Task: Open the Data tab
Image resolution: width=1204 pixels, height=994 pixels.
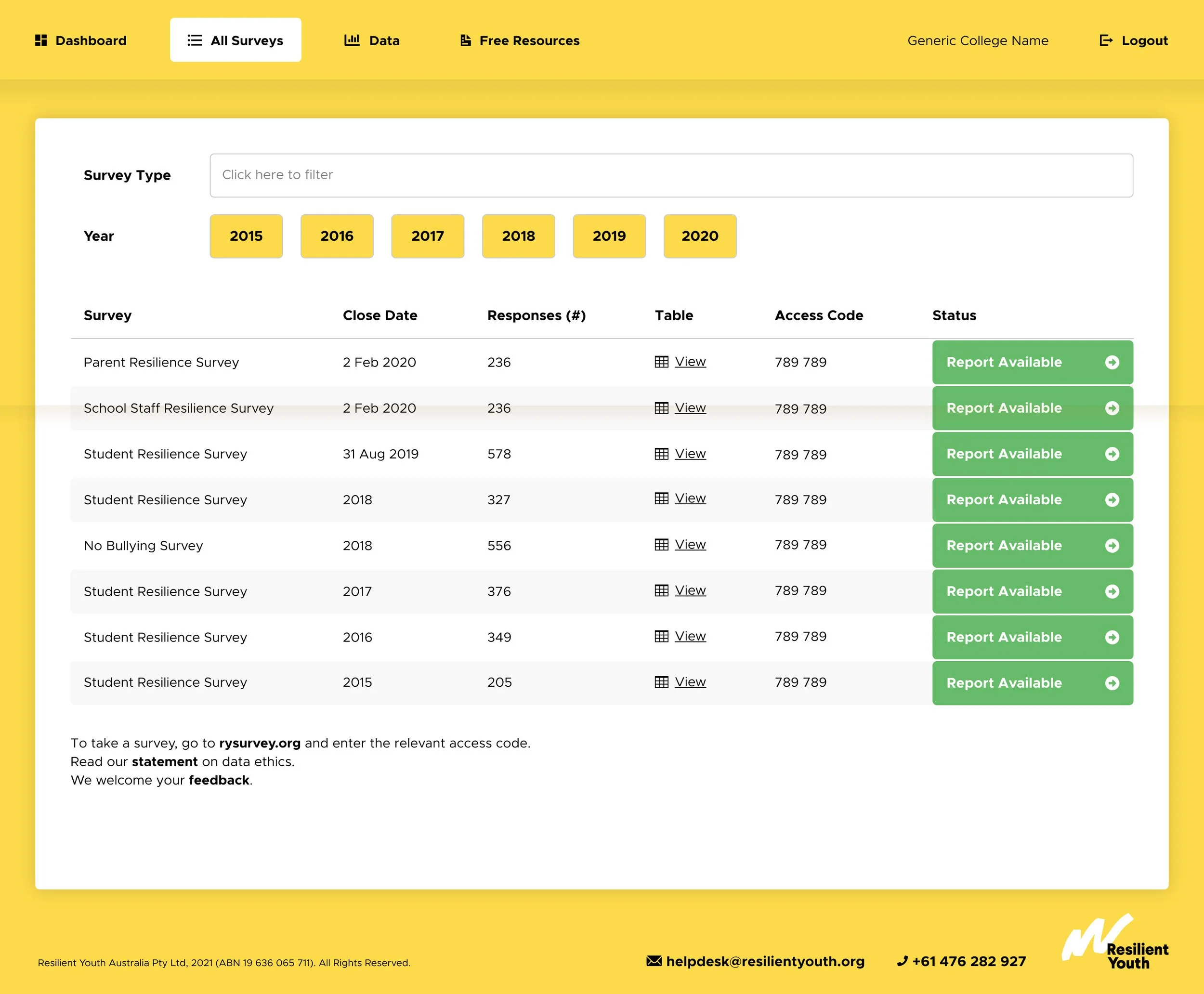Action: tap(372, 40)
